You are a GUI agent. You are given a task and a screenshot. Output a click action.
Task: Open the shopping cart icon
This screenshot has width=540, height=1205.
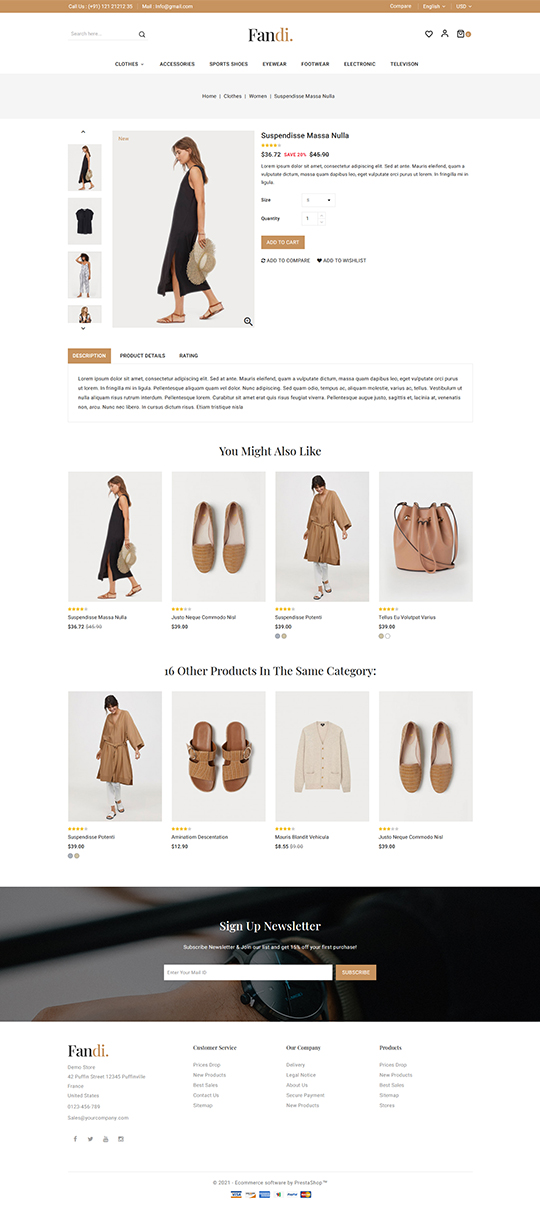tap(461, 34)
